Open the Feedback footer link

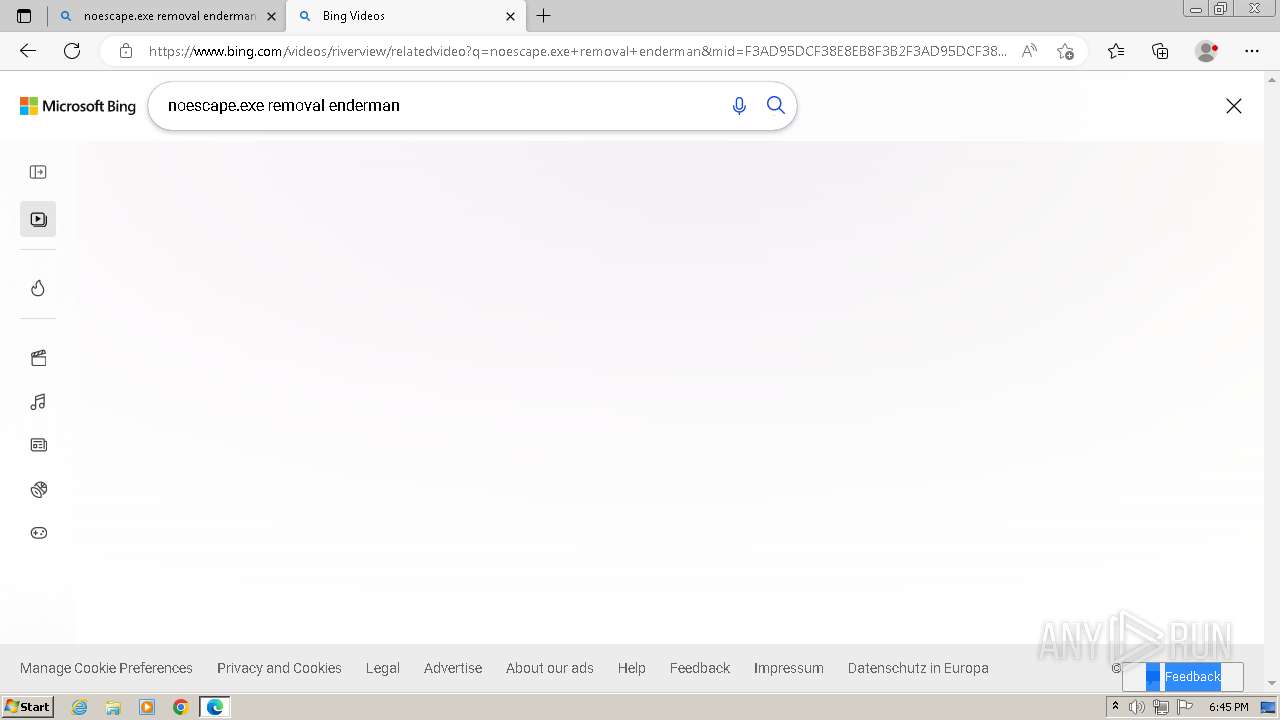(x=700, y=668)
